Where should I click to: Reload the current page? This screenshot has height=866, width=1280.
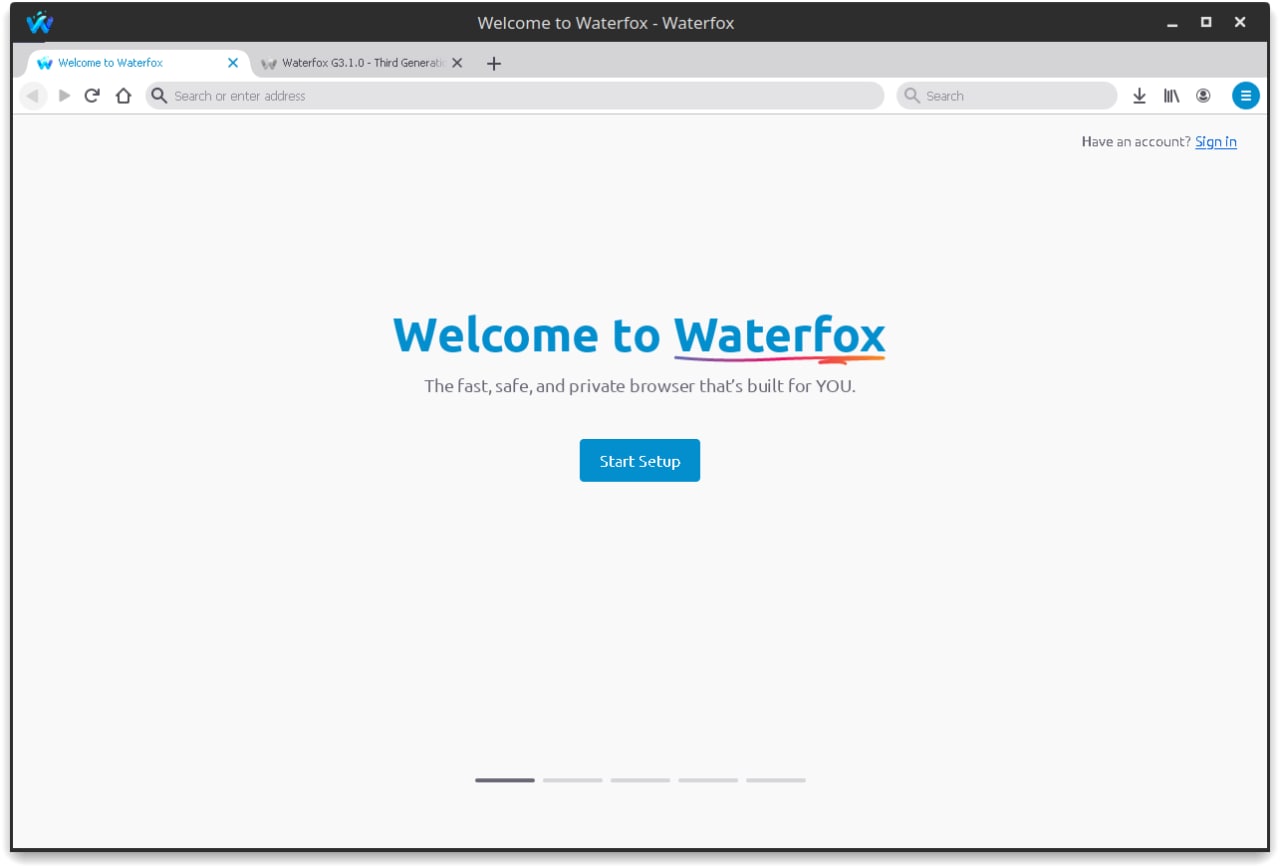[92, 96]
